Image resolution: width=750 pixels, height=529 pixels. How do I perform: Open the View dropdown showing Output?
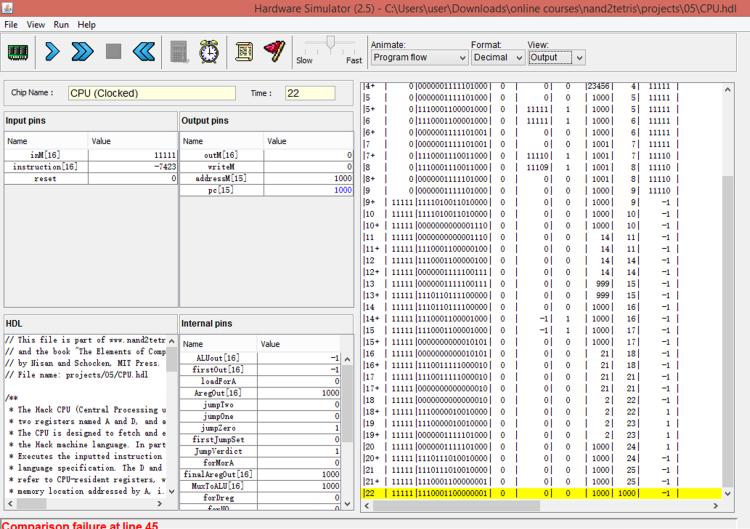click(555, 57)
